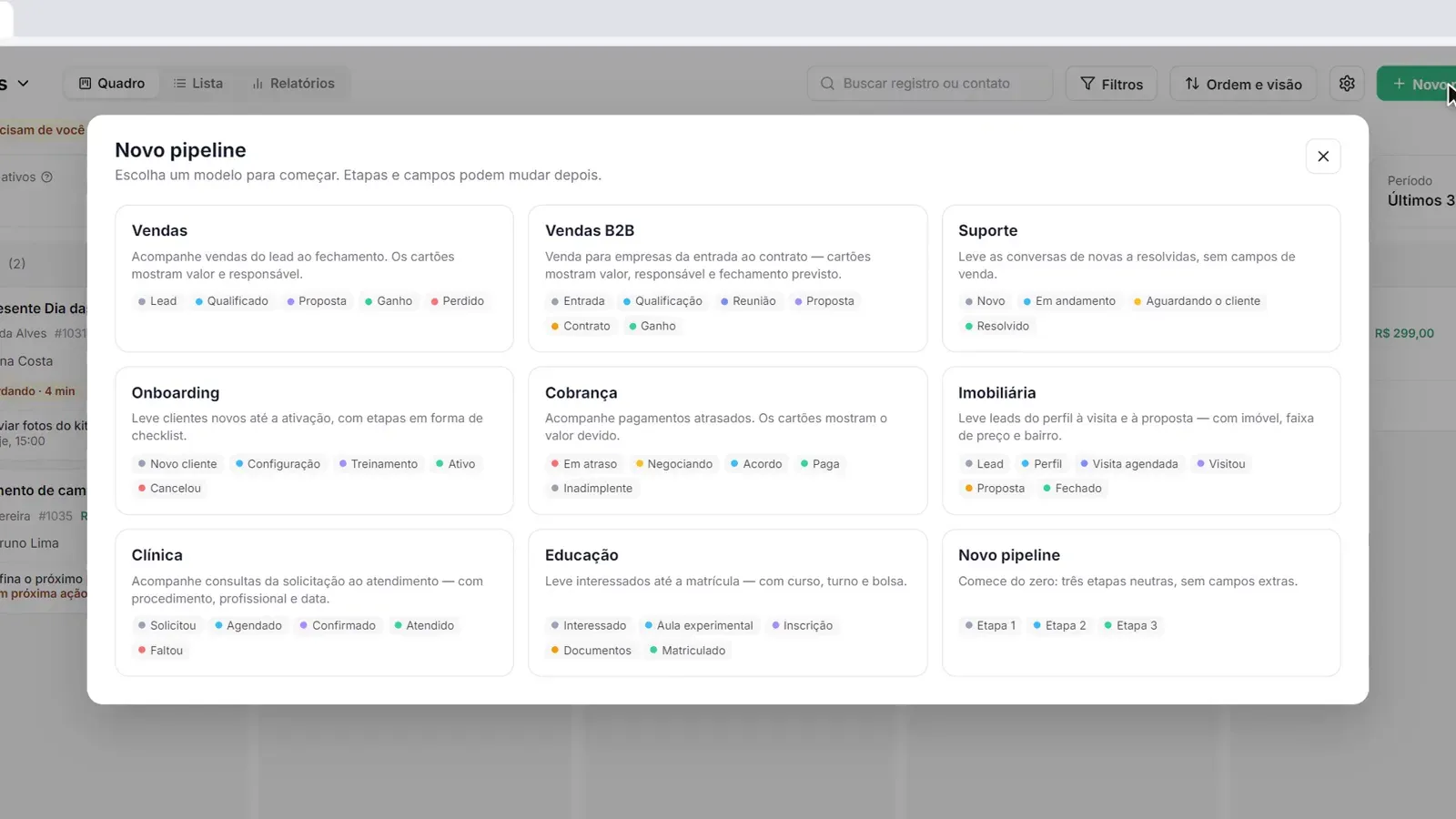This screenshot has height=819, width=1456.
Task: Choose the Vendas pipeline template
Action: 314,278
